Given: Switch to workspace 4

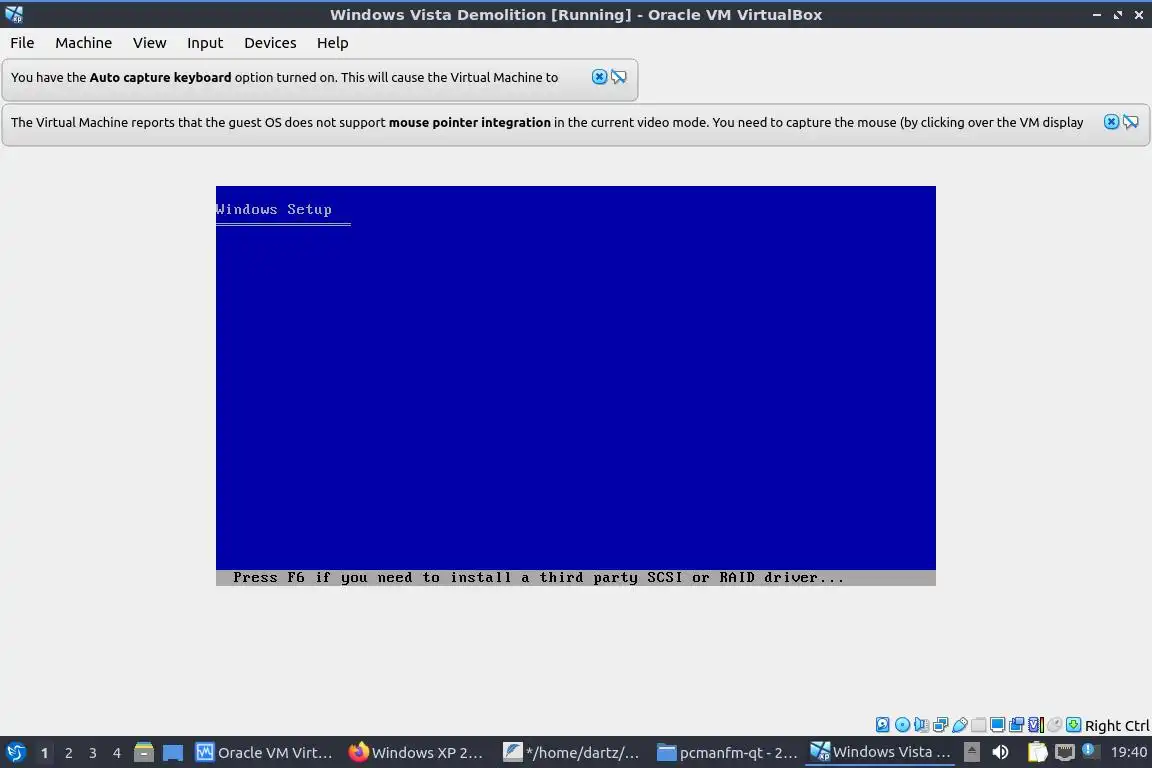Looking at the screenshot, I should [117, 753].
